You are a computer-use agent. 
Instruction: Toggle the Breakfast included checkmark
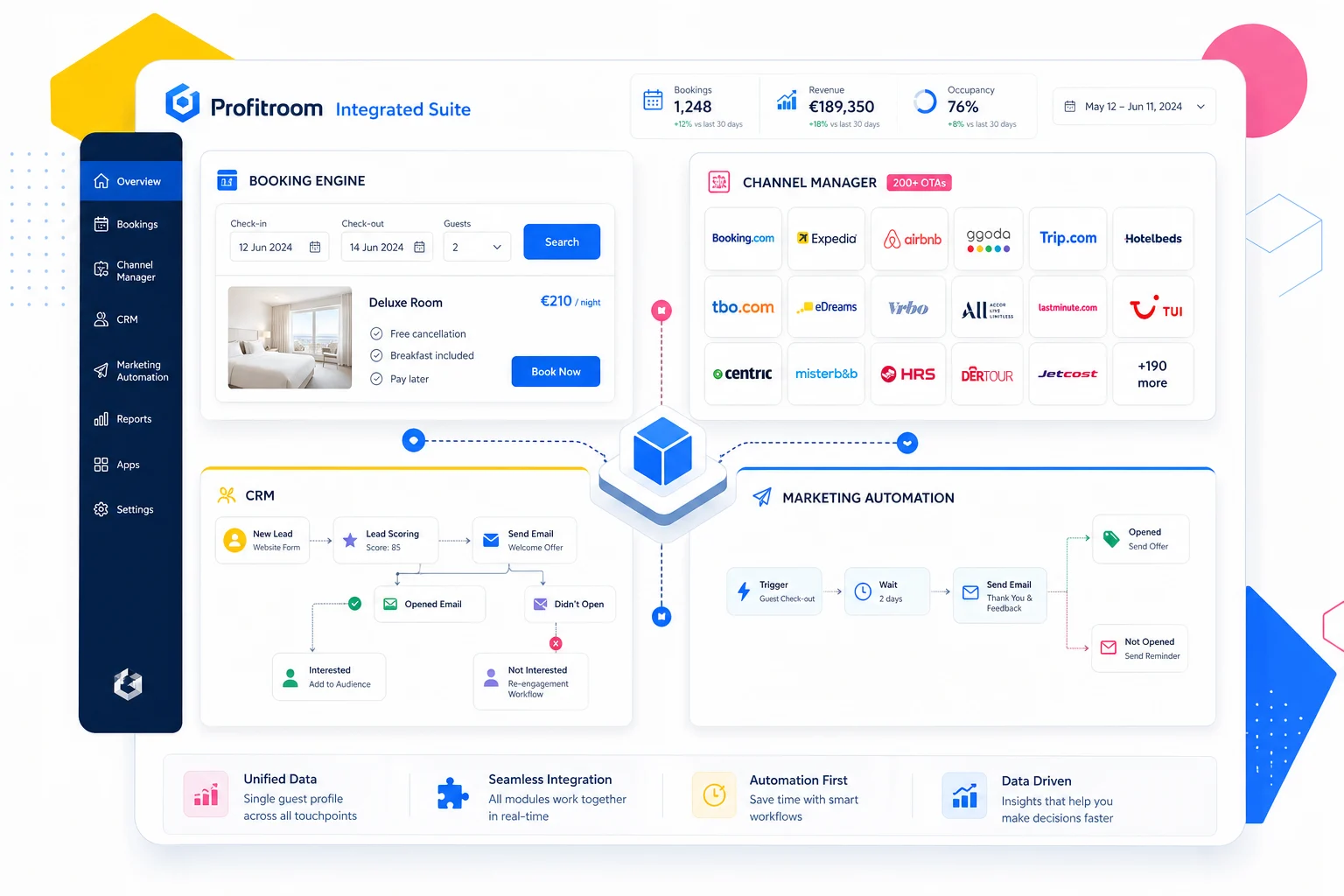376,355
